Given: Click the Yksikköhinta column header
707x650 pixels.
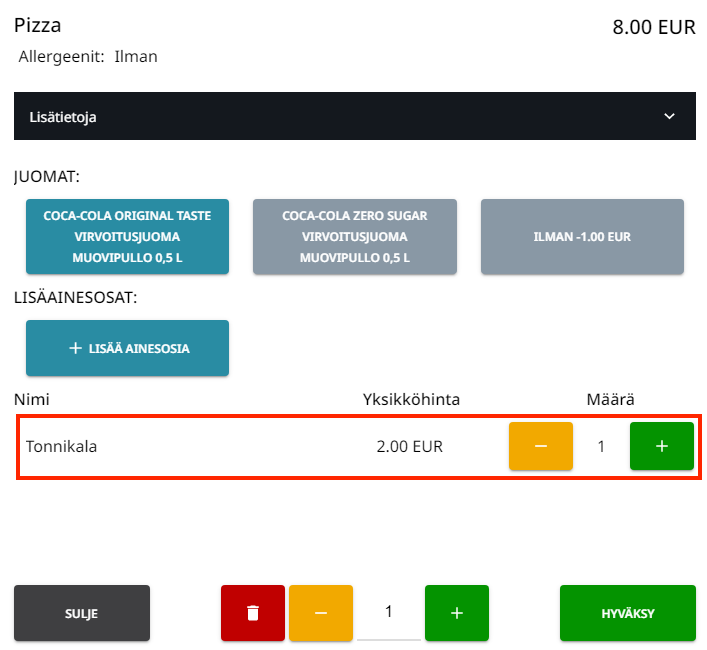Looking at the screenshot, I should [x=411, y=400].
